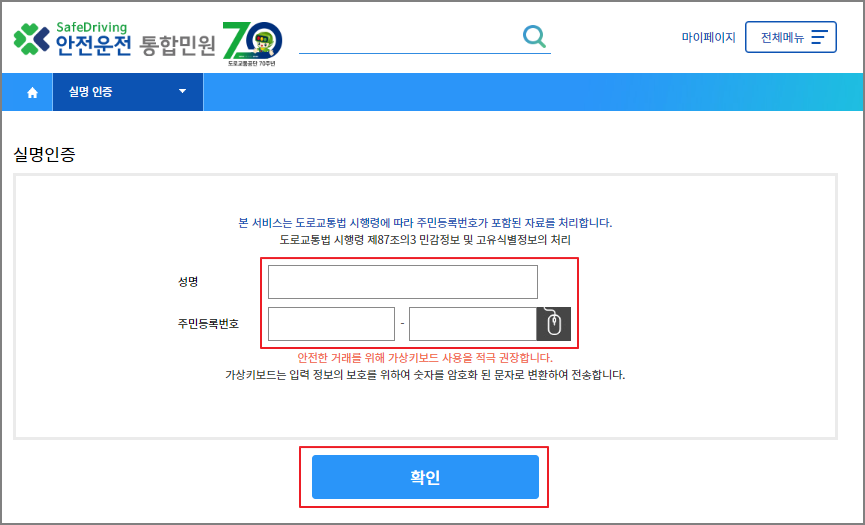
Task: Click second 주민등록번호 input box
Action: [x=473, y=324]
